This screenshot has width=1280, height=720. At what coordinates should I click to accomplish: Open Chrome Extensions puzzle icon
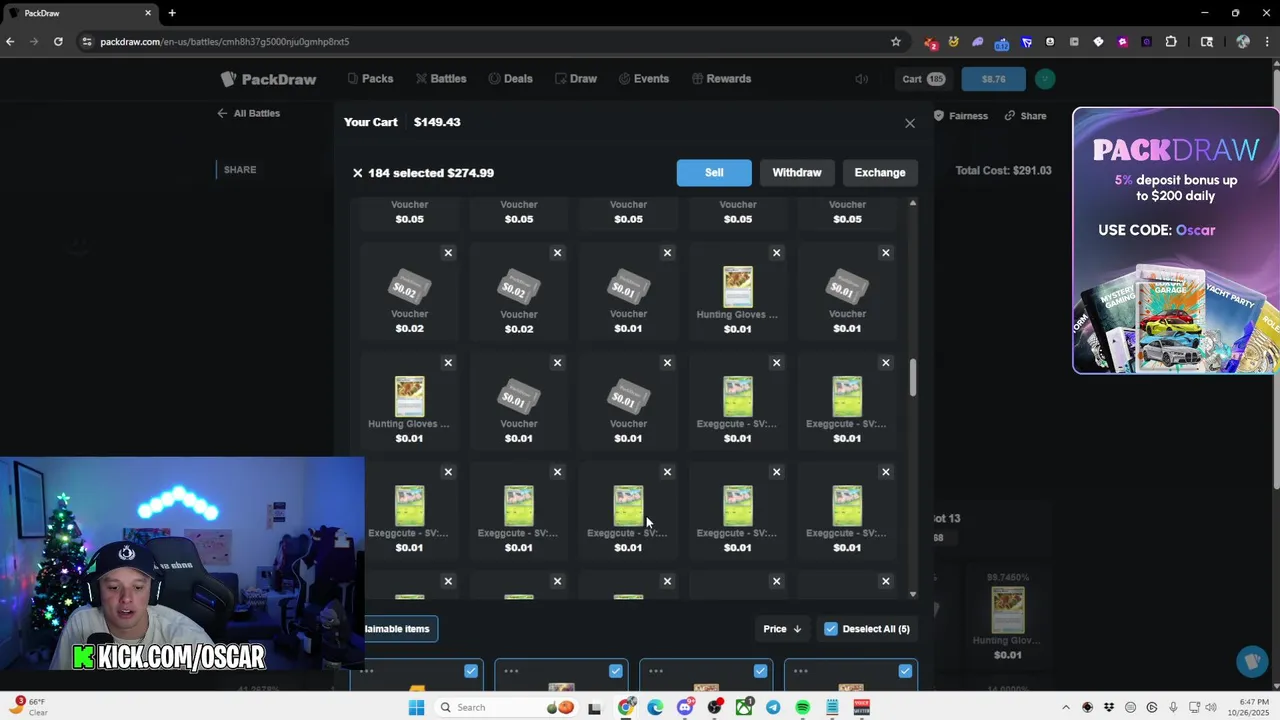[x=1171, y=42]
